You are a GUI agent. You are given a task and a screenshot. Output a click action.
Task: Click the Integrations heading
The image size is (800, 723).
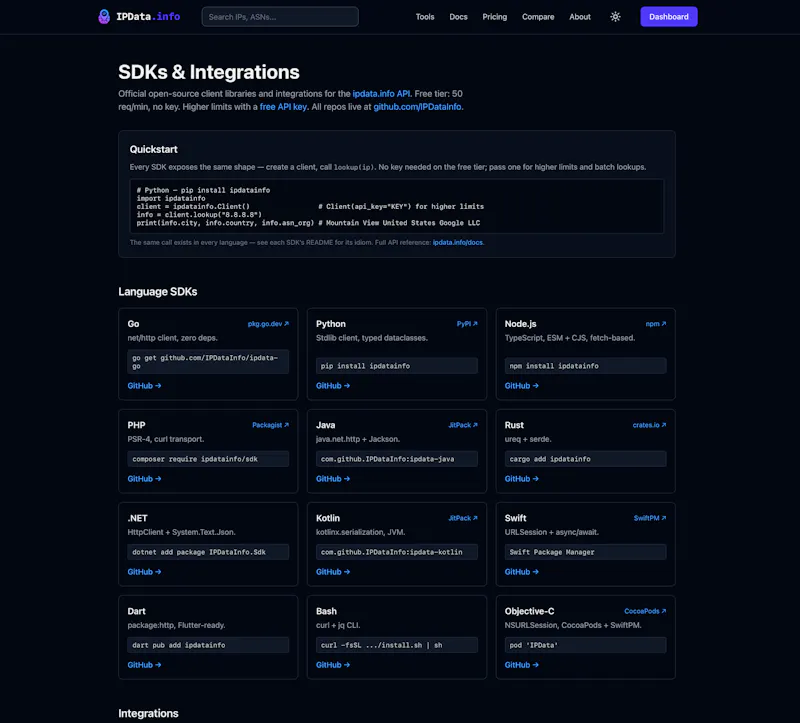click(x=148, y=713)
